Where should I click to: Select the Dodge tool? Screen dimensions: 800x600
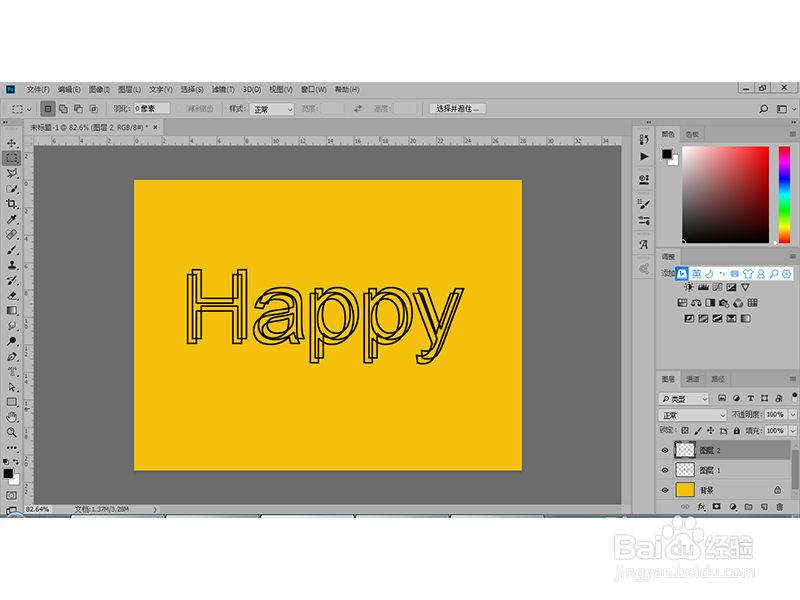coord(11,341)
